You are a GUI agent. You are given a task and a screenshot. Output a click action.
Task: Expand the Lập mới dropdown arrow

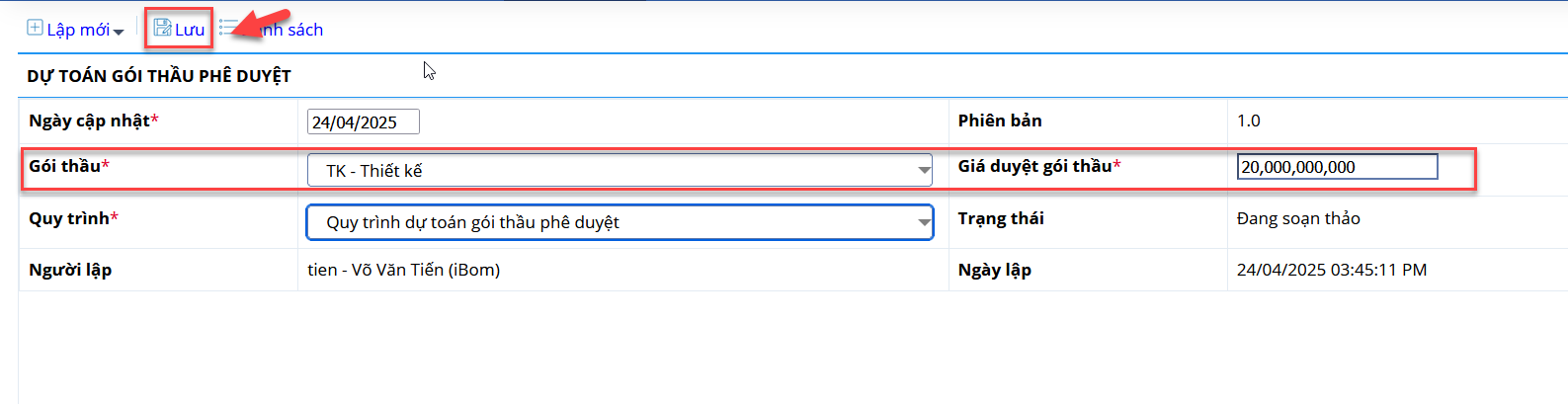[119, 33]
